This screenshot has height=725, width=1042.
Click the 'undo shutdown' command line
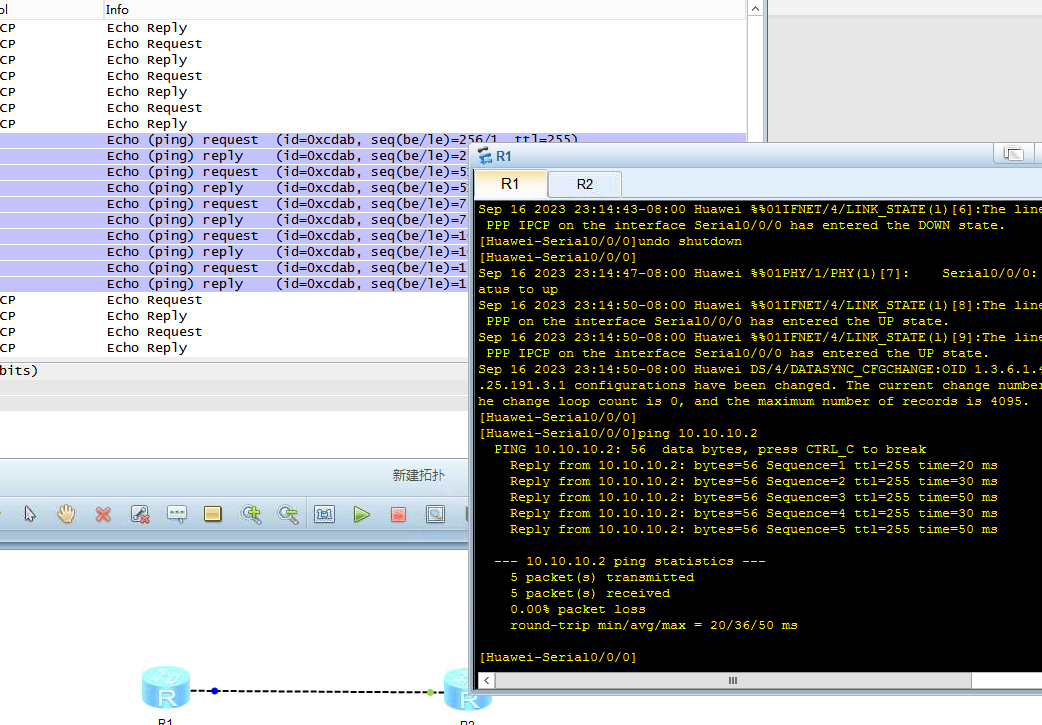click(x=610, y=241)
